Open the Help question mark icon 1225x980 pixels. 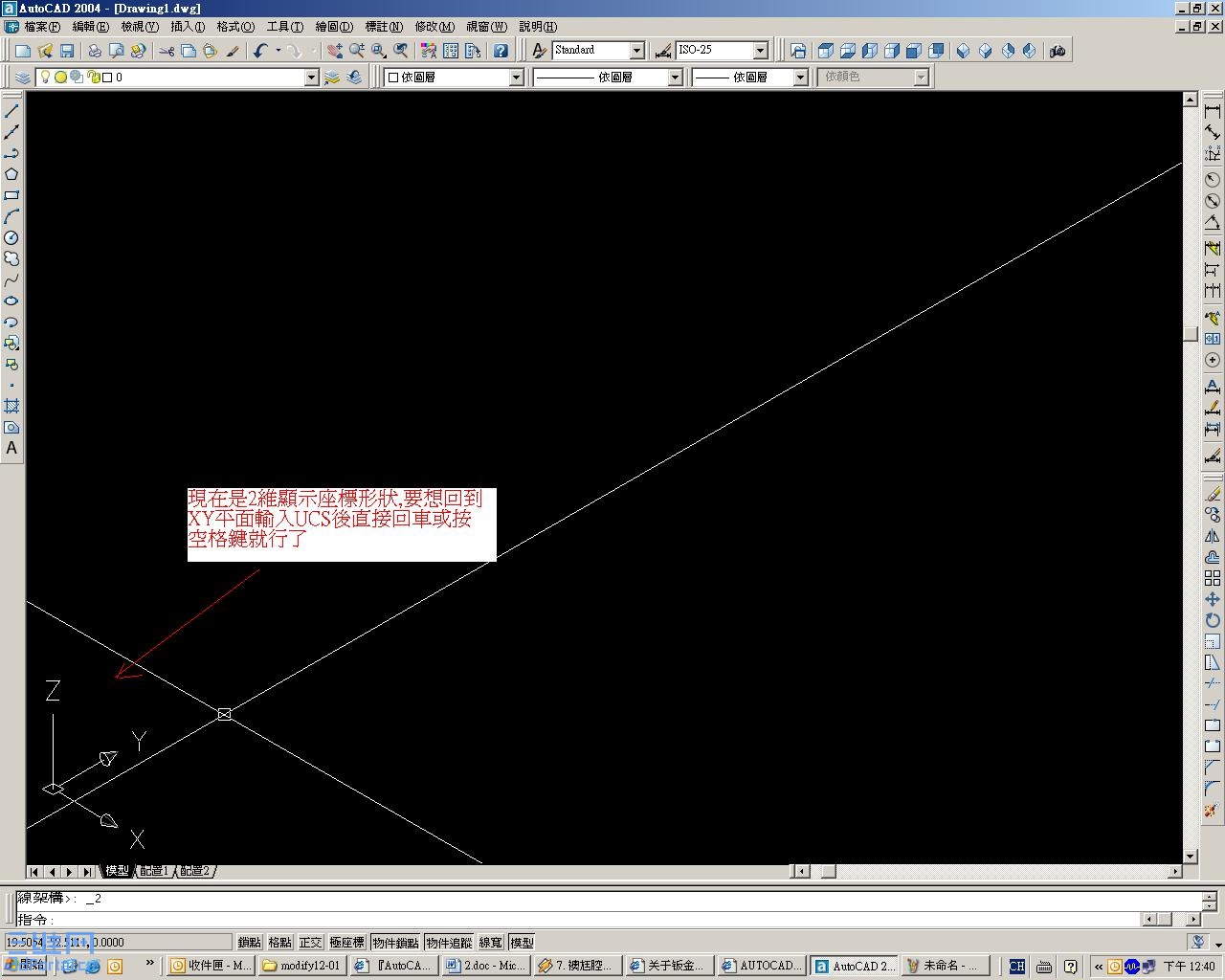coord(501,51)
